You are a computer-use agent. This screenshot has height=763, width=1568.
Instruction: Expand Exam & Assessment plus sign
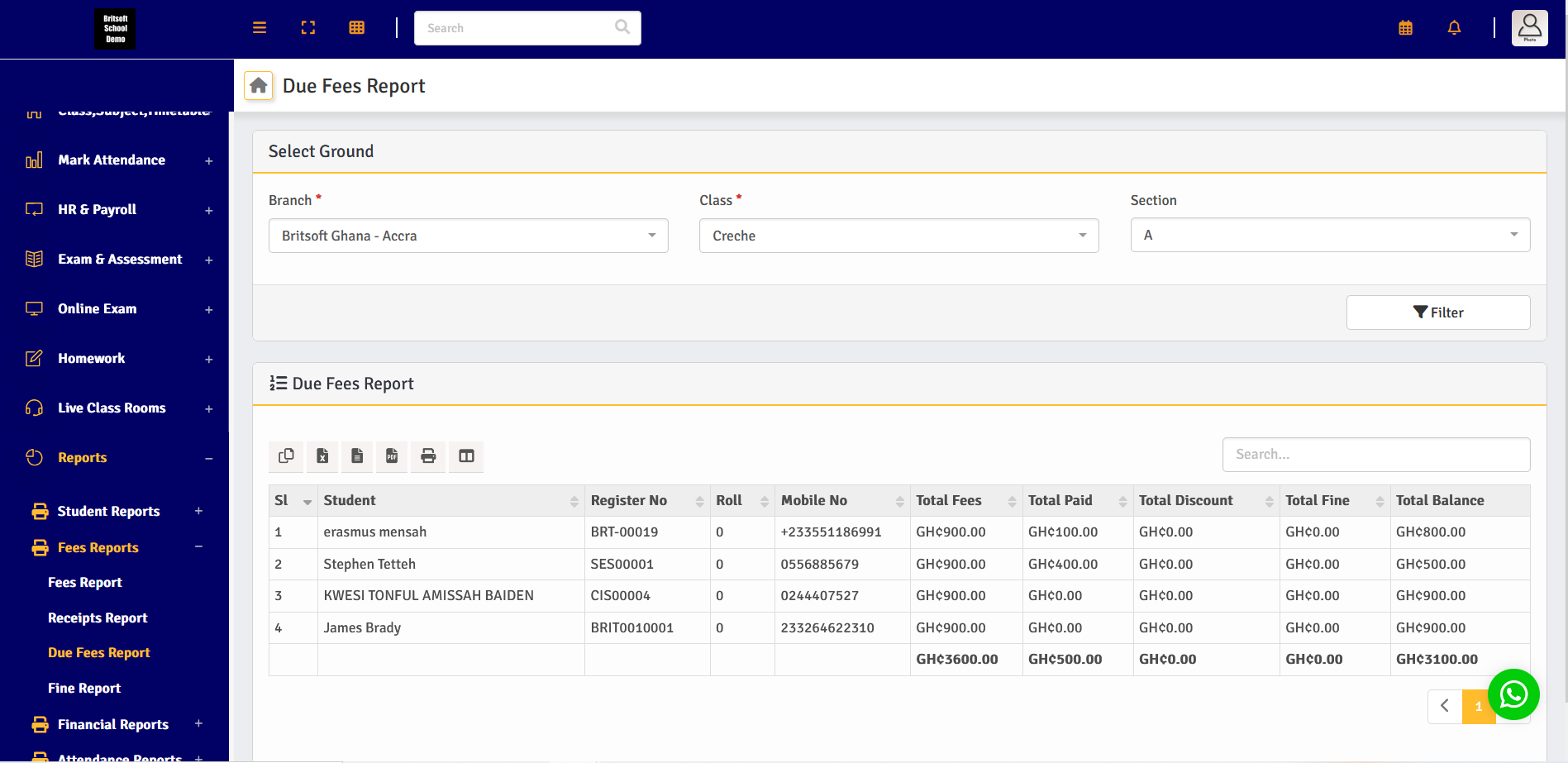[x=209, y=260]
